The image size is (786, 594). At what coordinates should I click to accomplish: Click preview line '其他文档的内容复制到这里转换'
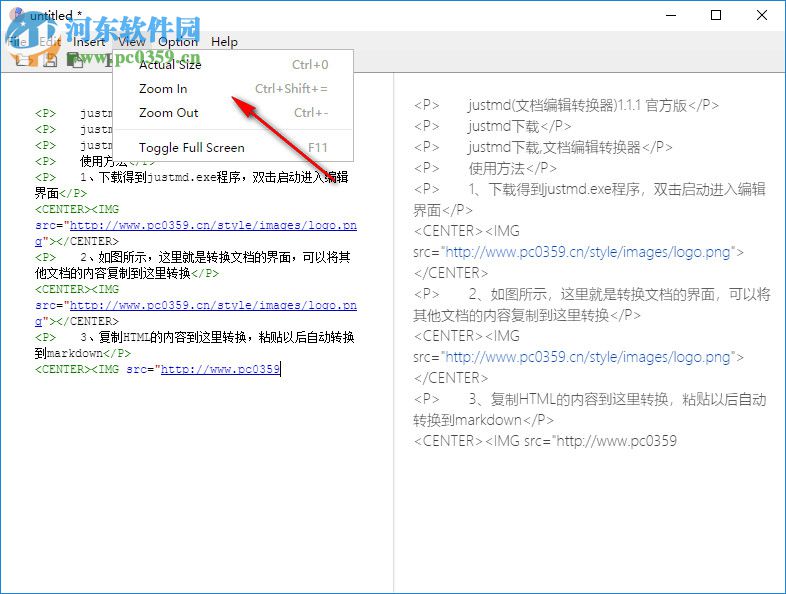coord(511,315)
